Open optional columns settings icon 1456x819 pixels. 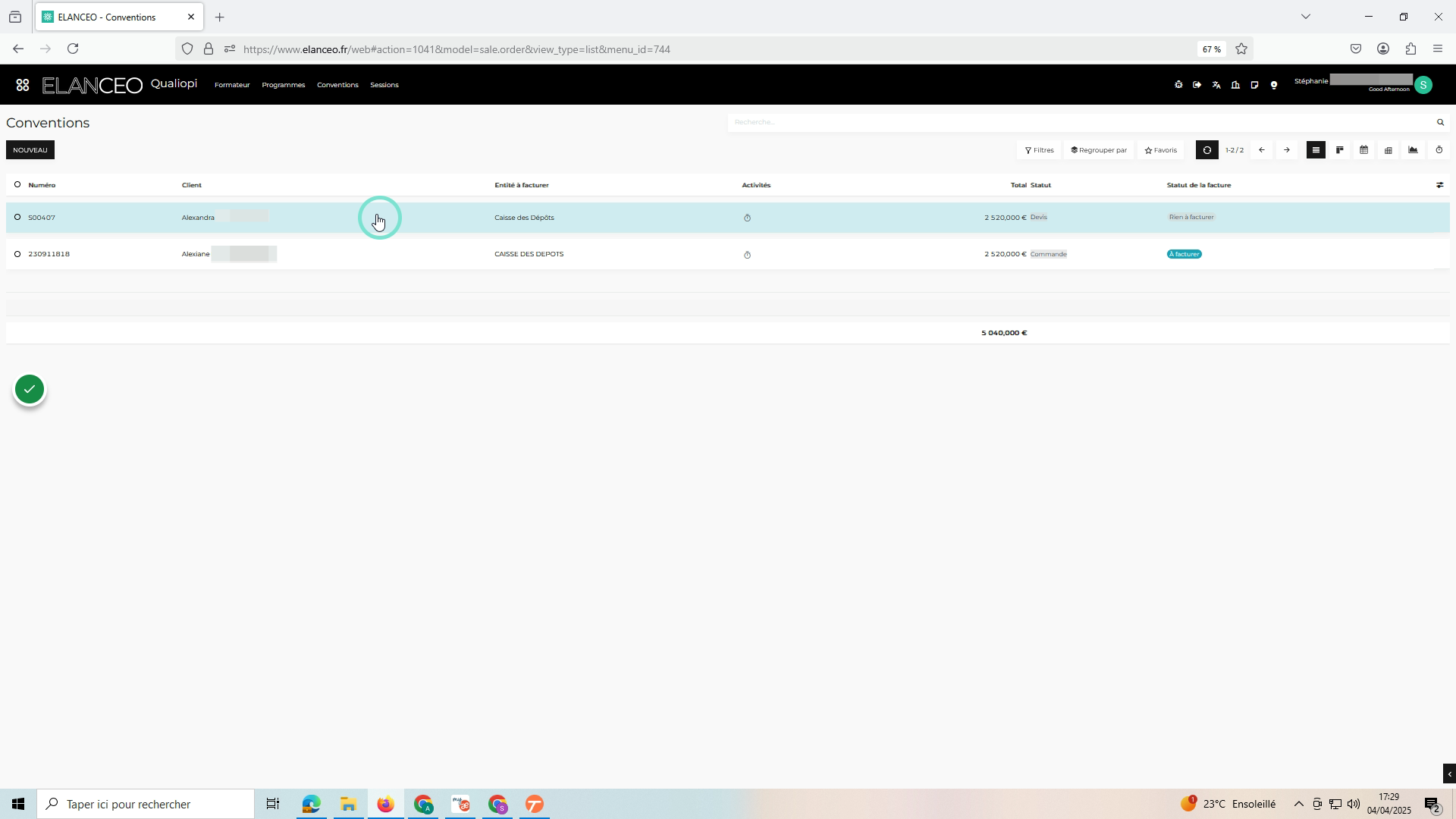point(1439,185)
